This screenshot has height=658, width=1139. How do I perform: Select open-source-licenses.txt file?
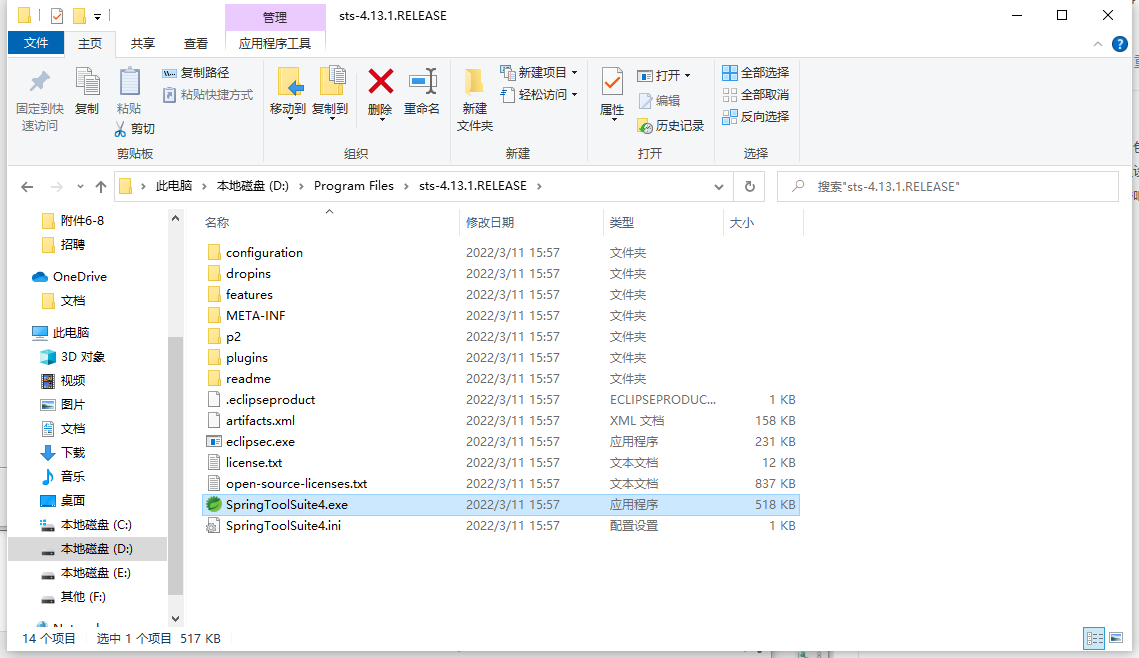tap(500, 484)
